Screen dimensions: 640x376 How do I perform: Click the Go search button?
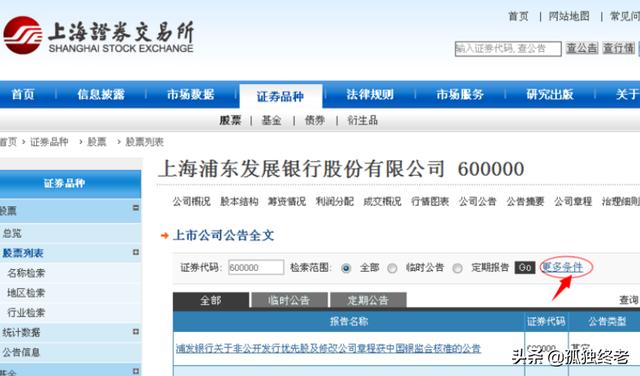click(x=525, y=267)
